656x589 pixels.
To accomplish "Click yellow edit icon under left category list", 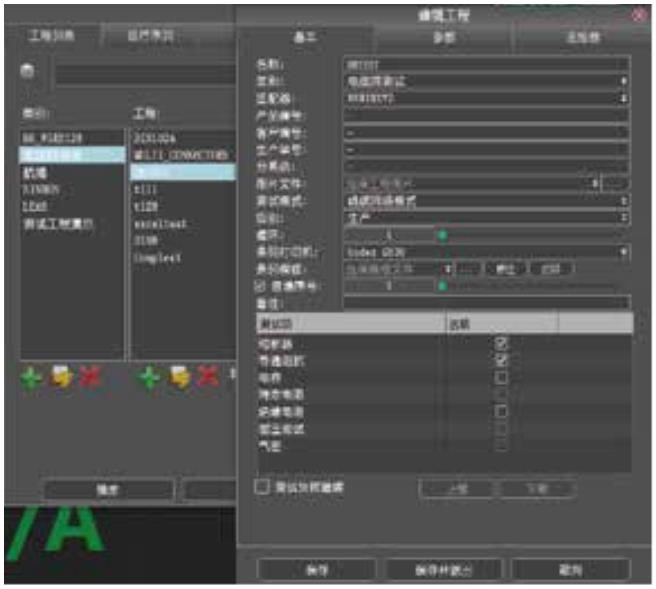I will (x=61, y=380).
